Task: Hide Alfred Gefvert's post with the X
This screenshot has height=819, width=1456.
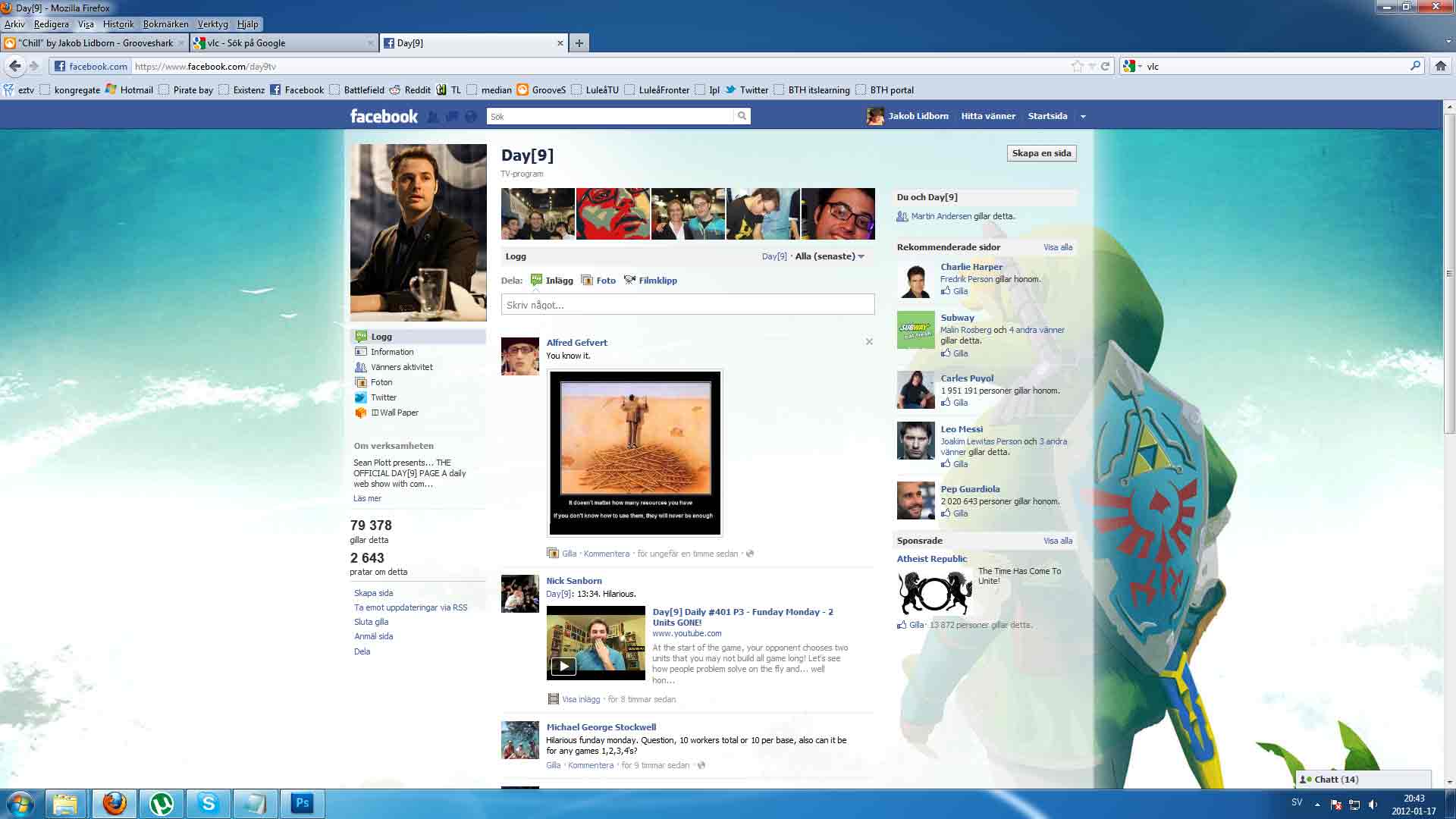Action: click(x=869, y=342)
